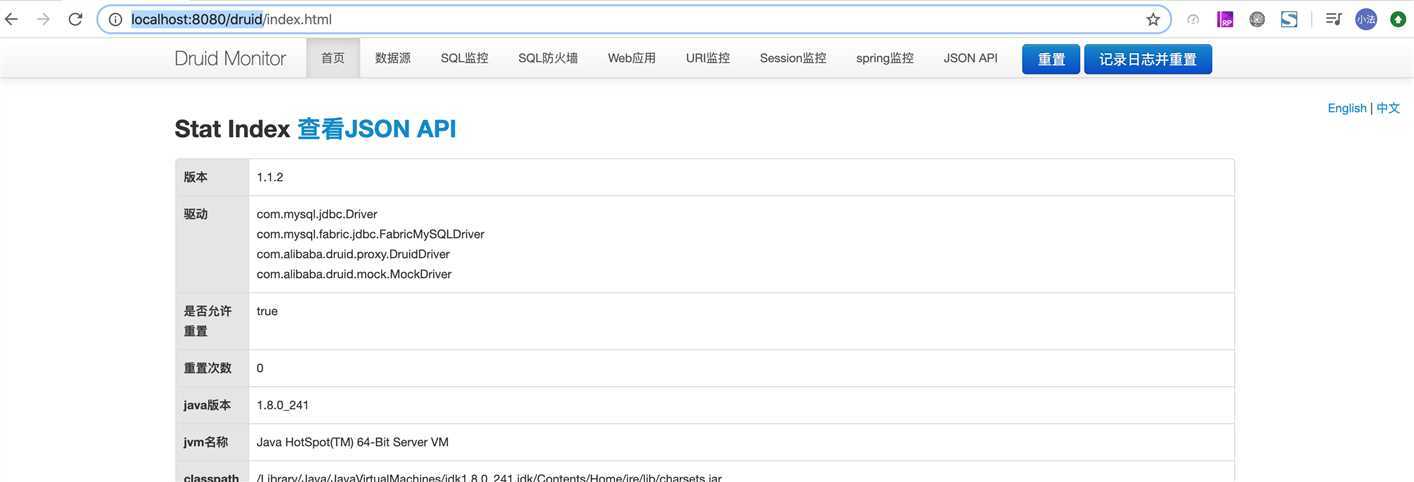
Task: Click the Stat Index heading
Action: (x=232, y=129)
